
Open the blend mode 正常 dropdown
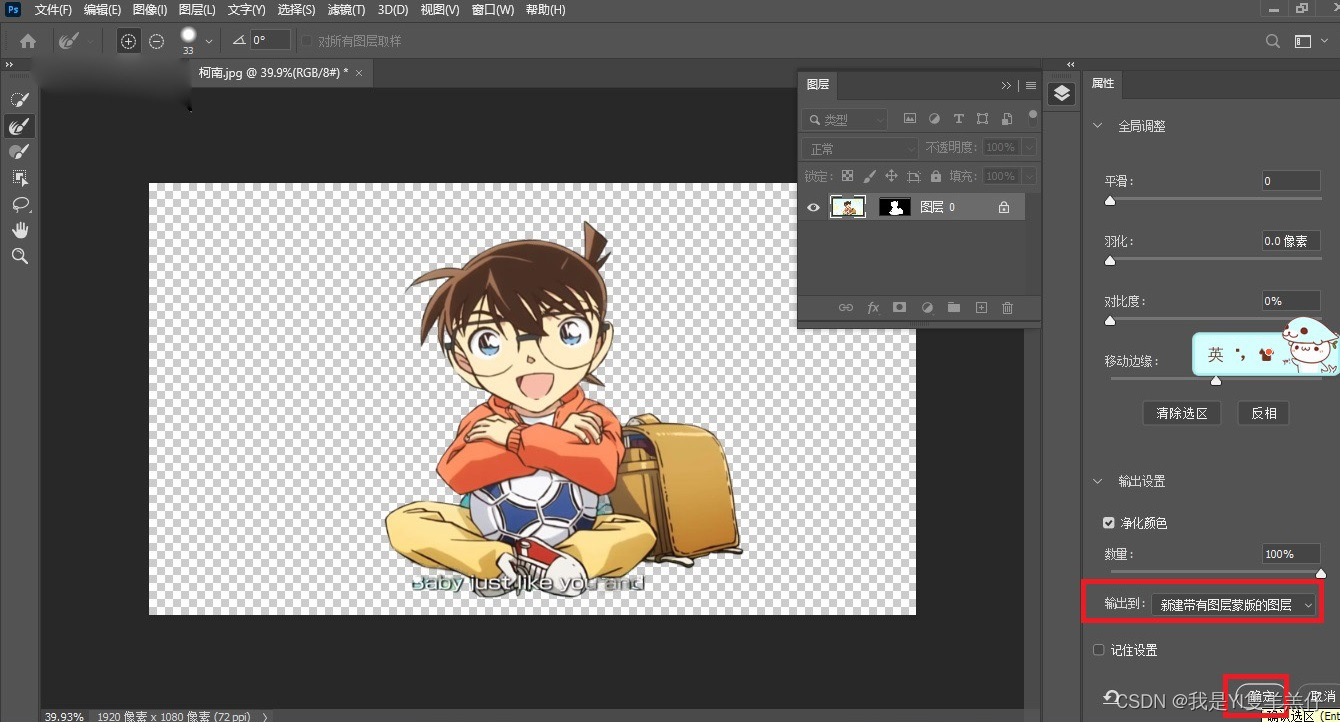[x=860, y=148]
